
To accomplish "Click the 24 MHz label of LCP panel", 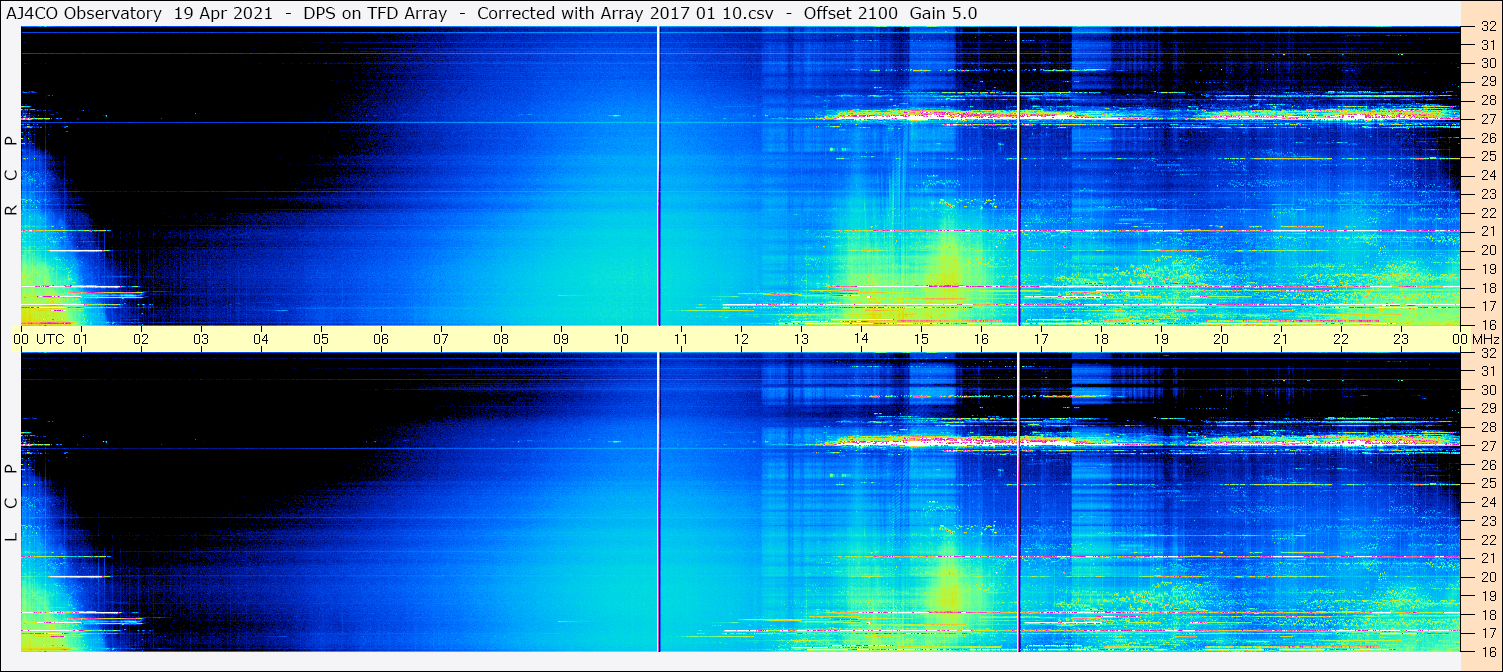I will [1487, 502].
